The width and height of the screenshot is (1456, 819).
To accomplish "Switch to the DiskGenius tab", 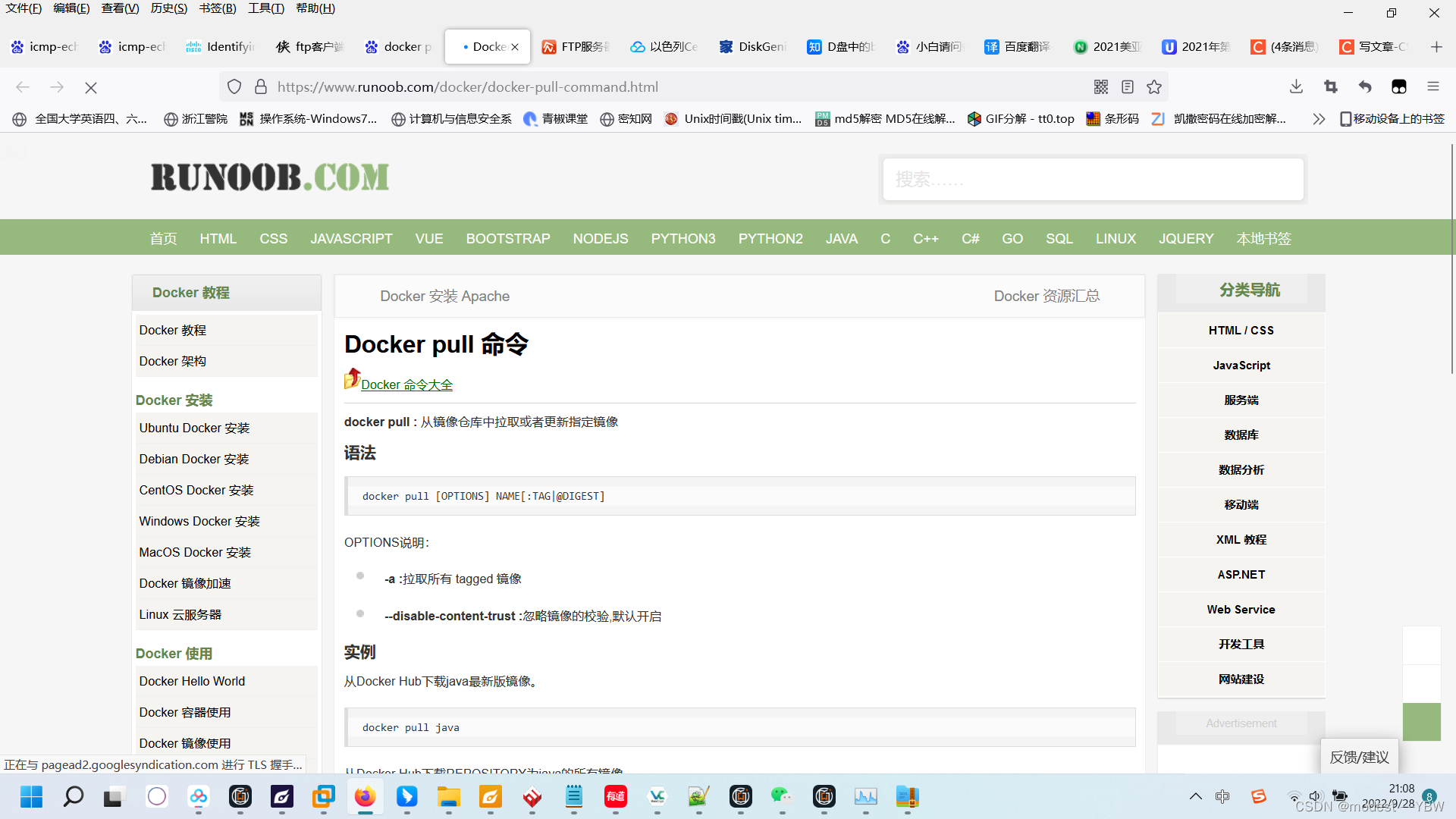I will click(x=753, y=47).
